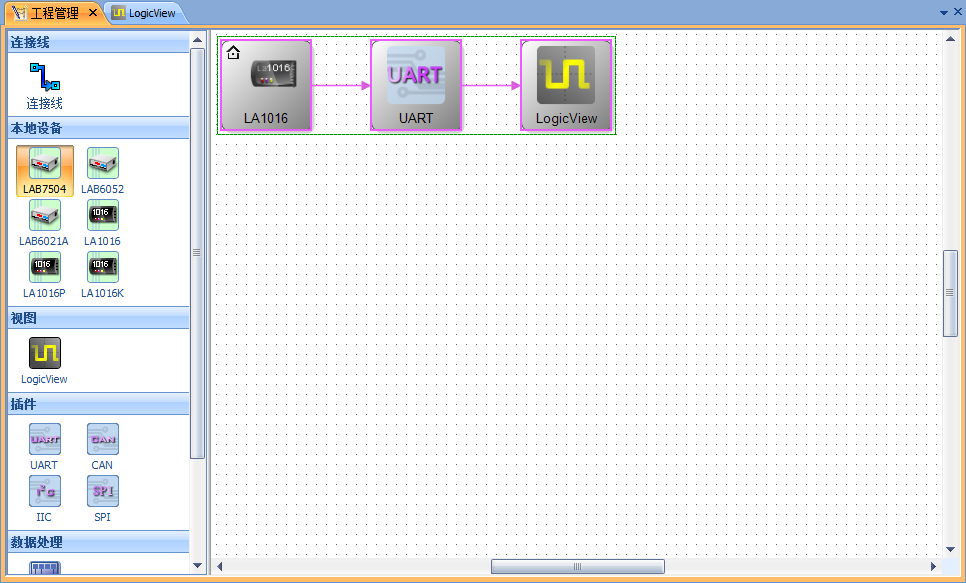The width and height of the screenshot is (966, 583).
Task: Select the UART node on the canvas
Action: coord(416,85)
